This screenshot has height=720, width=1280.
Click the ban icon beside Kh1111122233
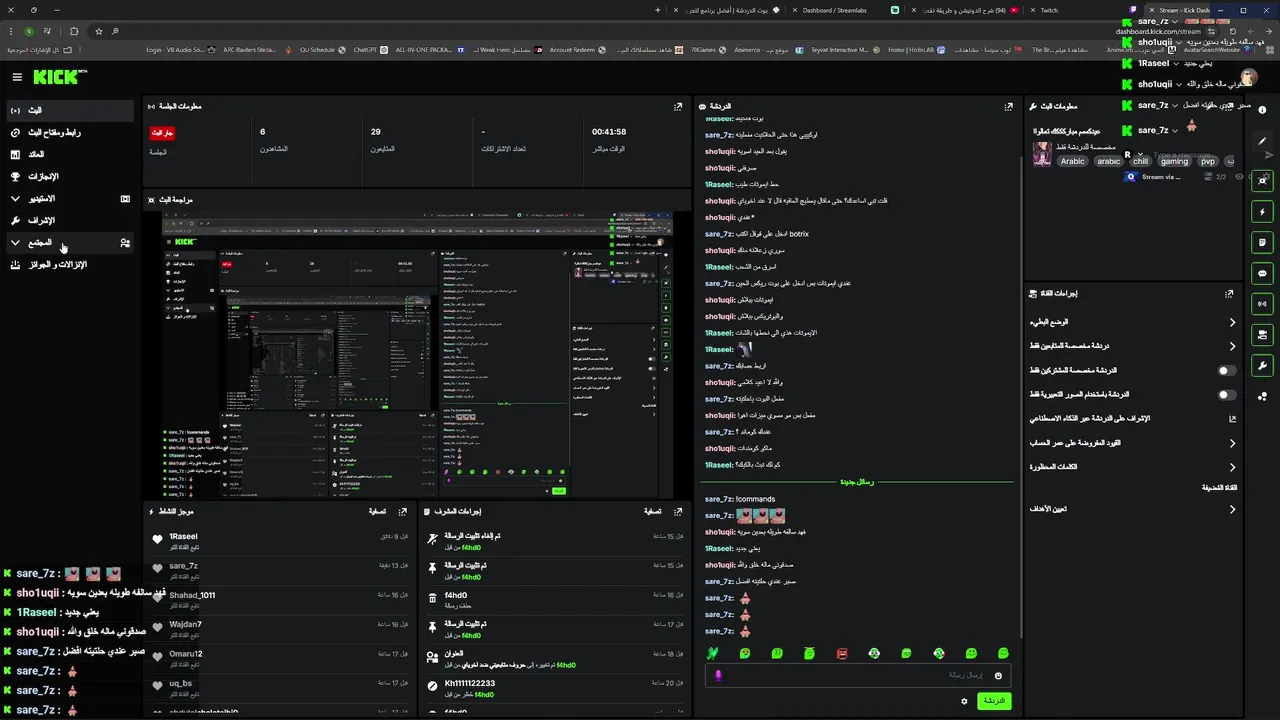(432, 686)
